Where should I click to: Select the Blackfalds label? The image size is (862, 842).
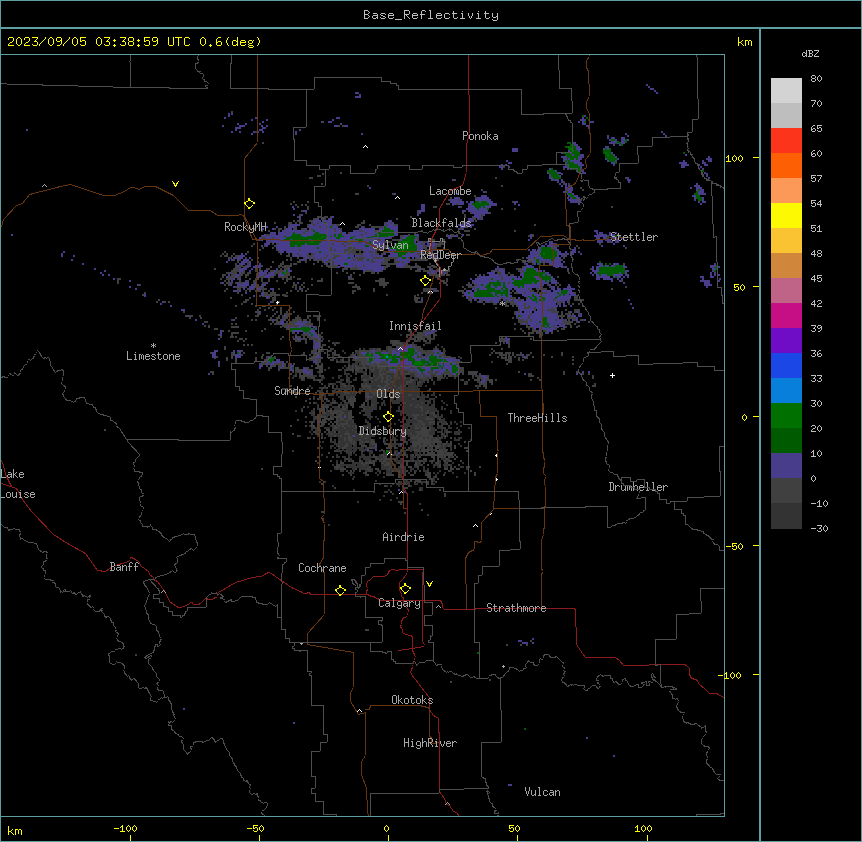(x=441, y=223)
